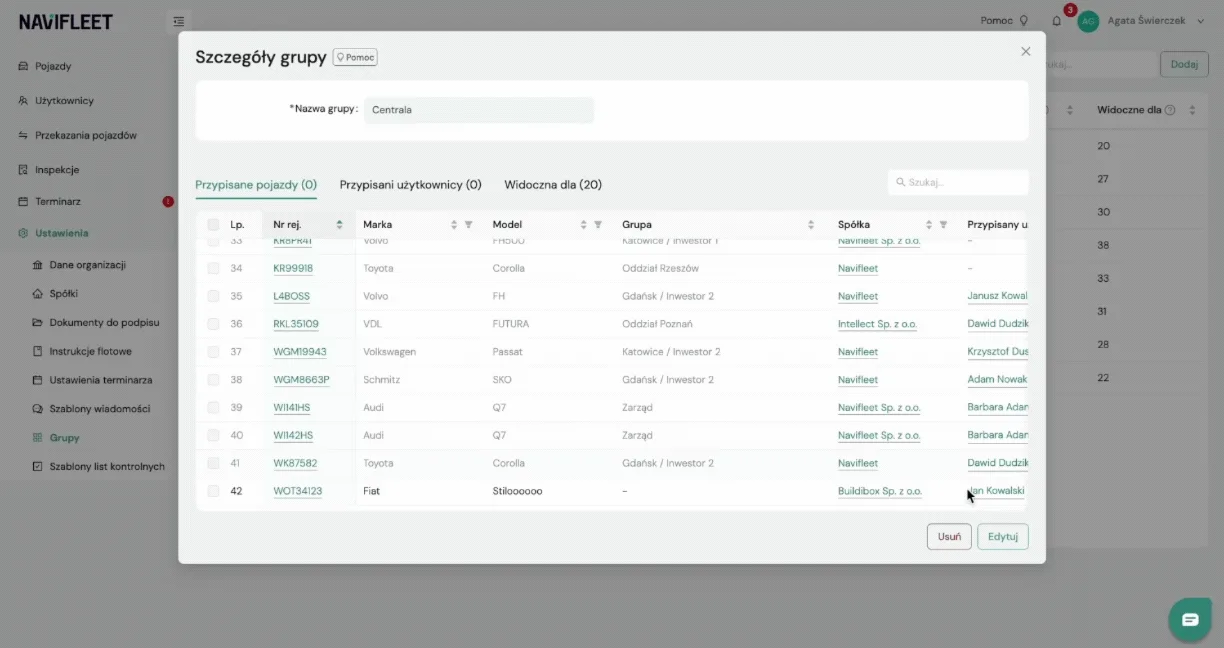1224x648 pixels.
Task: Switch to Przypisani użytkownicy (0) tab
Action: [411, 185]
